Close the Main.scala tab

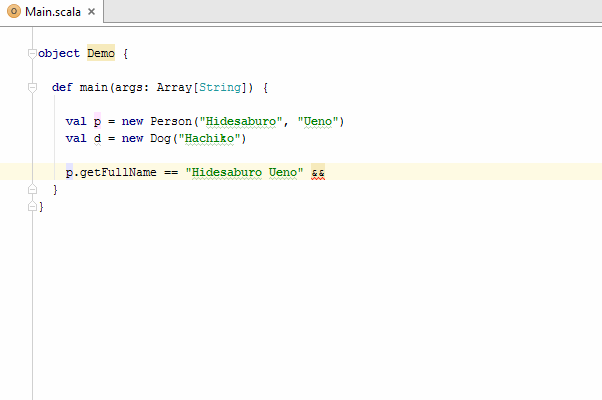click(91, 12)
